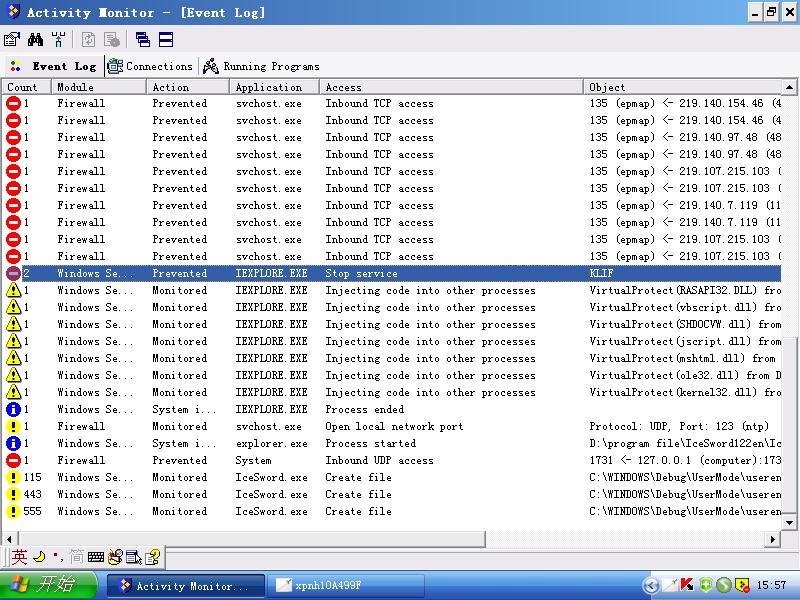Toggle the IME half-moon width mode
800x600 pixels.
tap(39, 557)
